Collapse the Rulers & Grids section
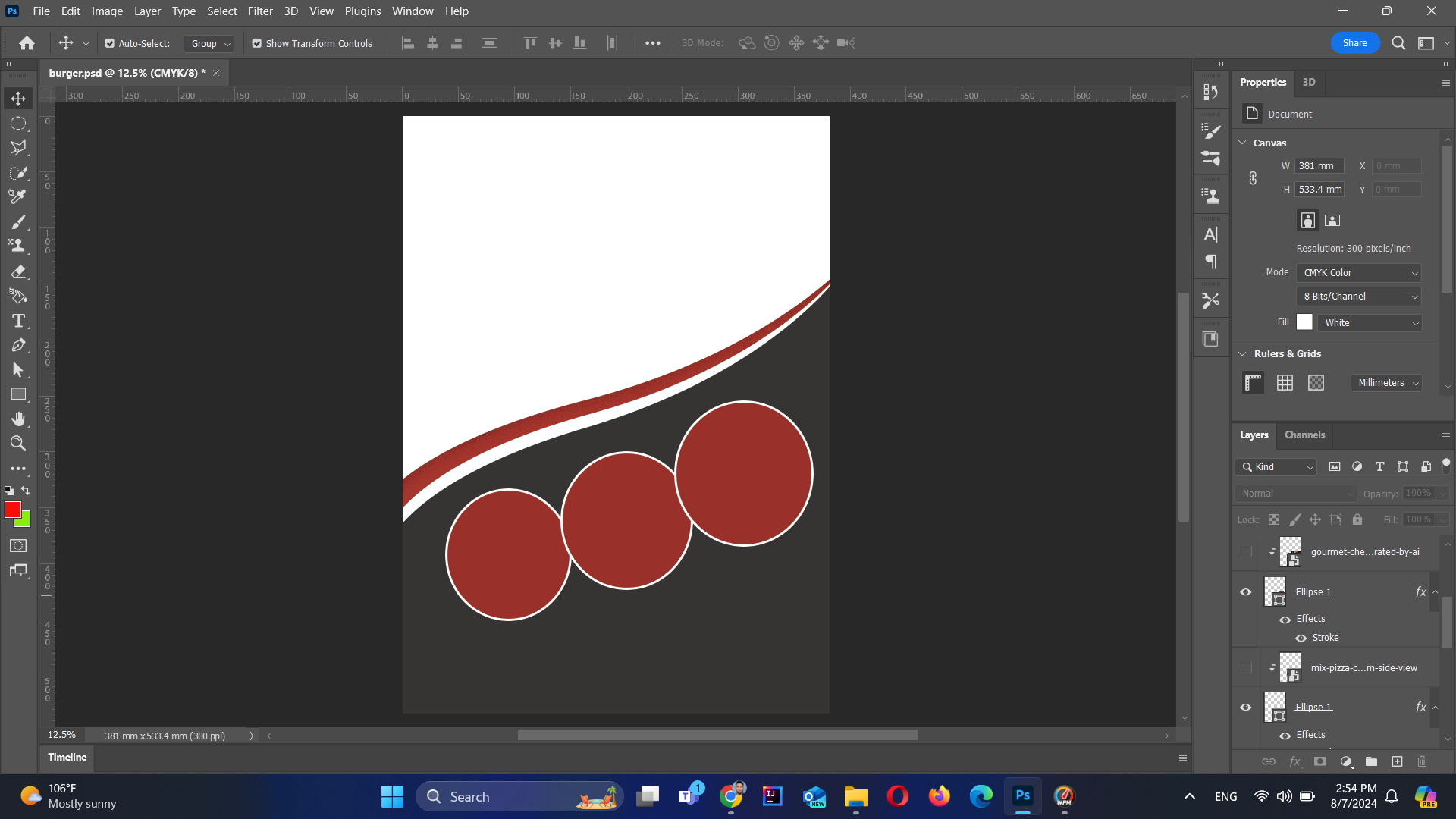This screenshot has width=1456, height=819. pos(1242,354)
